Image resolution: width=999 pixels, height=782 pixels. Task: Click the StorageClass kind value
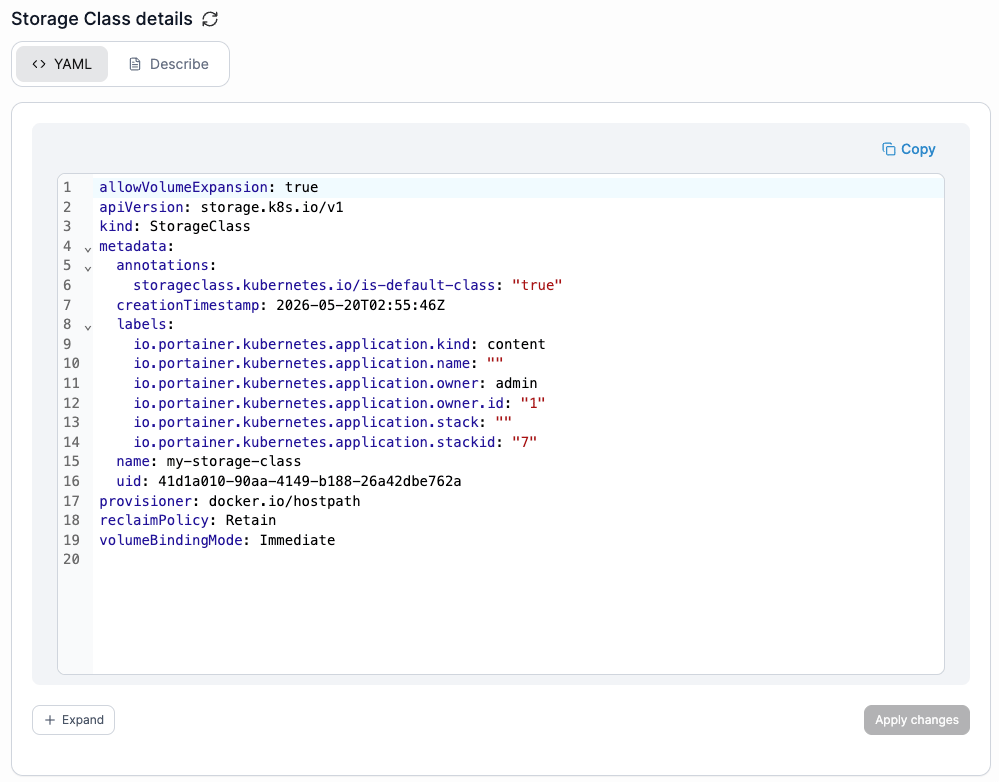point(200,226)
